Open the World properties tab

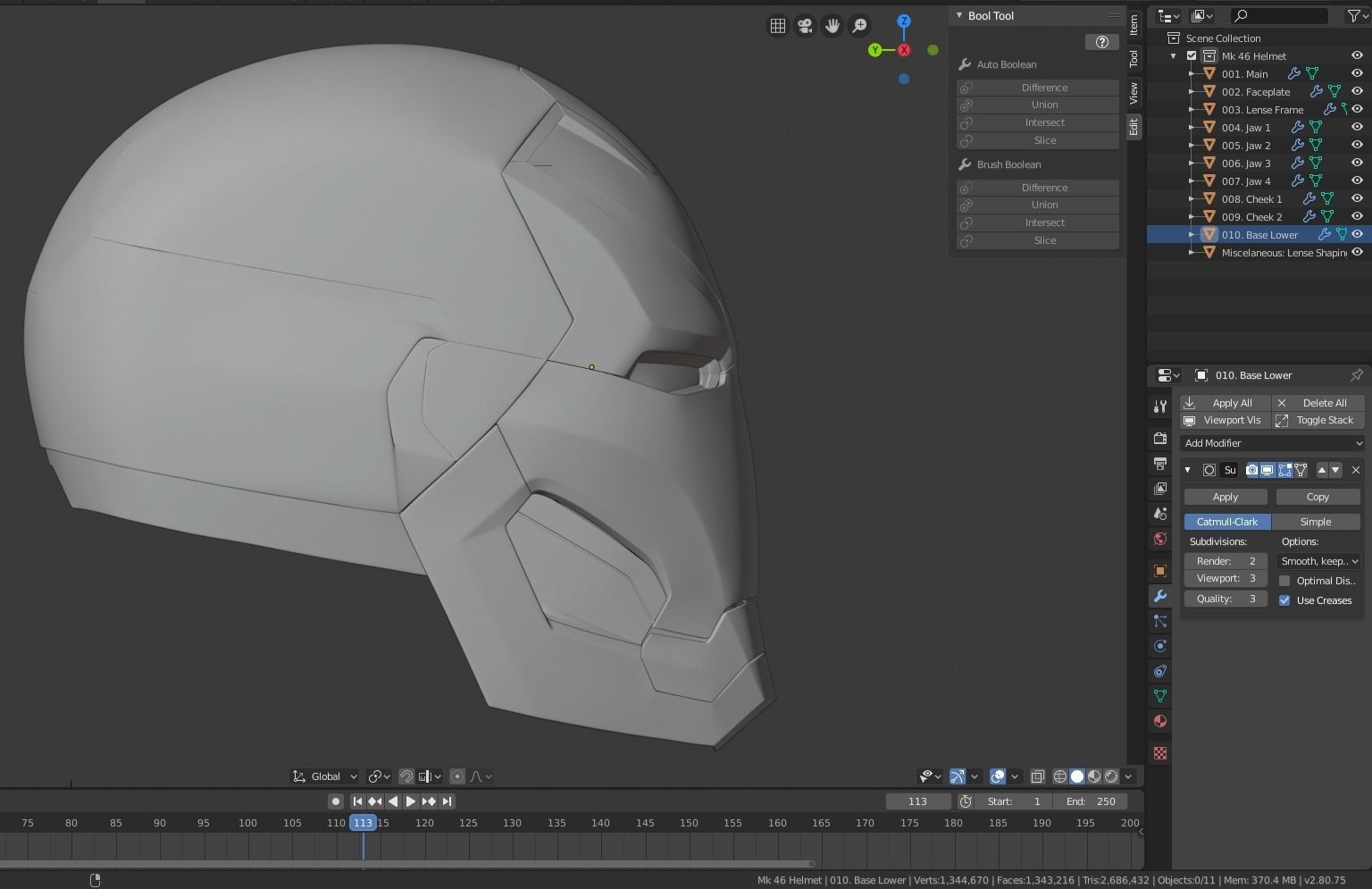1160,539
